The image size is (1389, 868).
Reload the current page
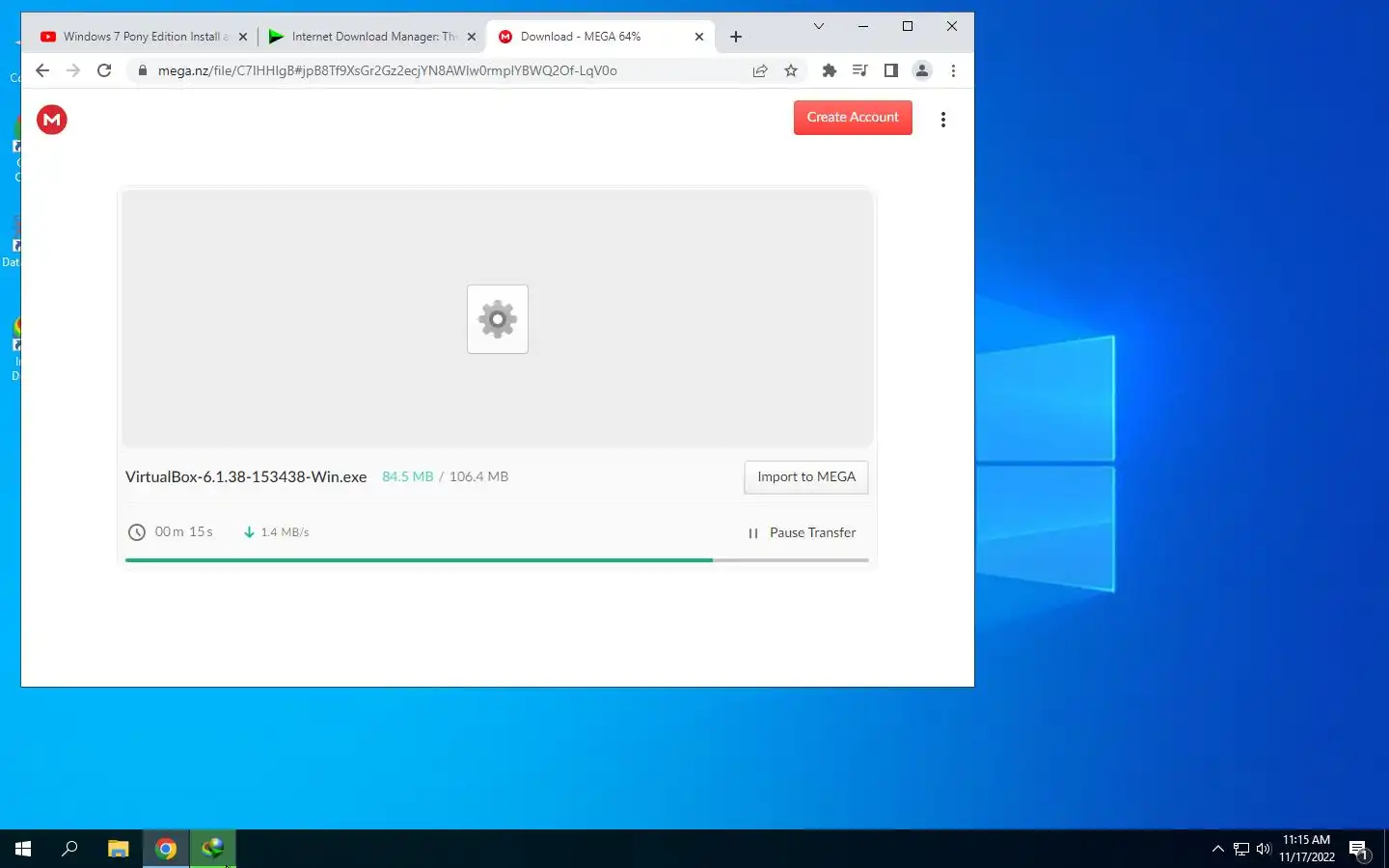104,70
